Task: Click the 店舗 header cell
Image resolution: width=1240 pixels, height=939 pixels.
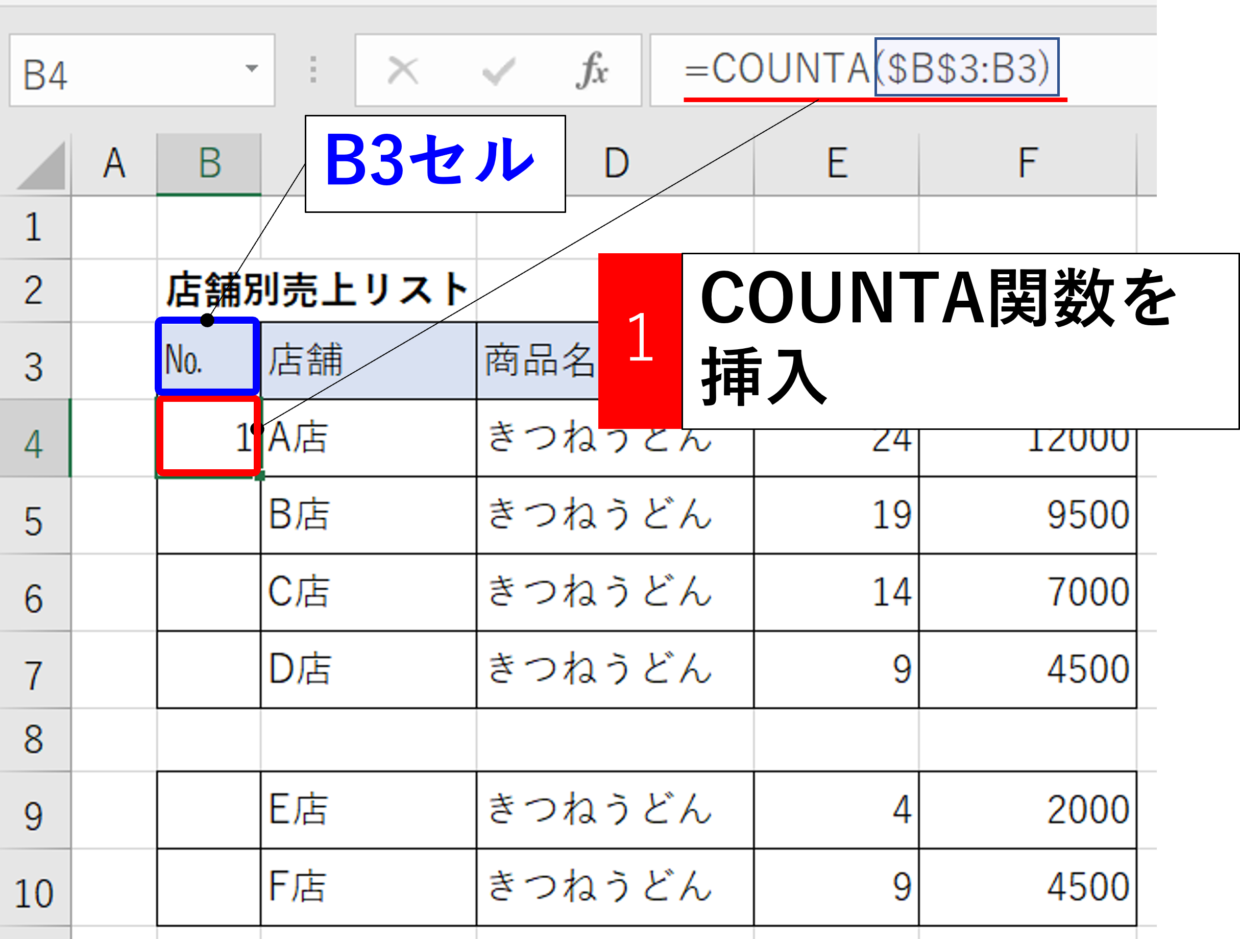Action: point(368,360)
